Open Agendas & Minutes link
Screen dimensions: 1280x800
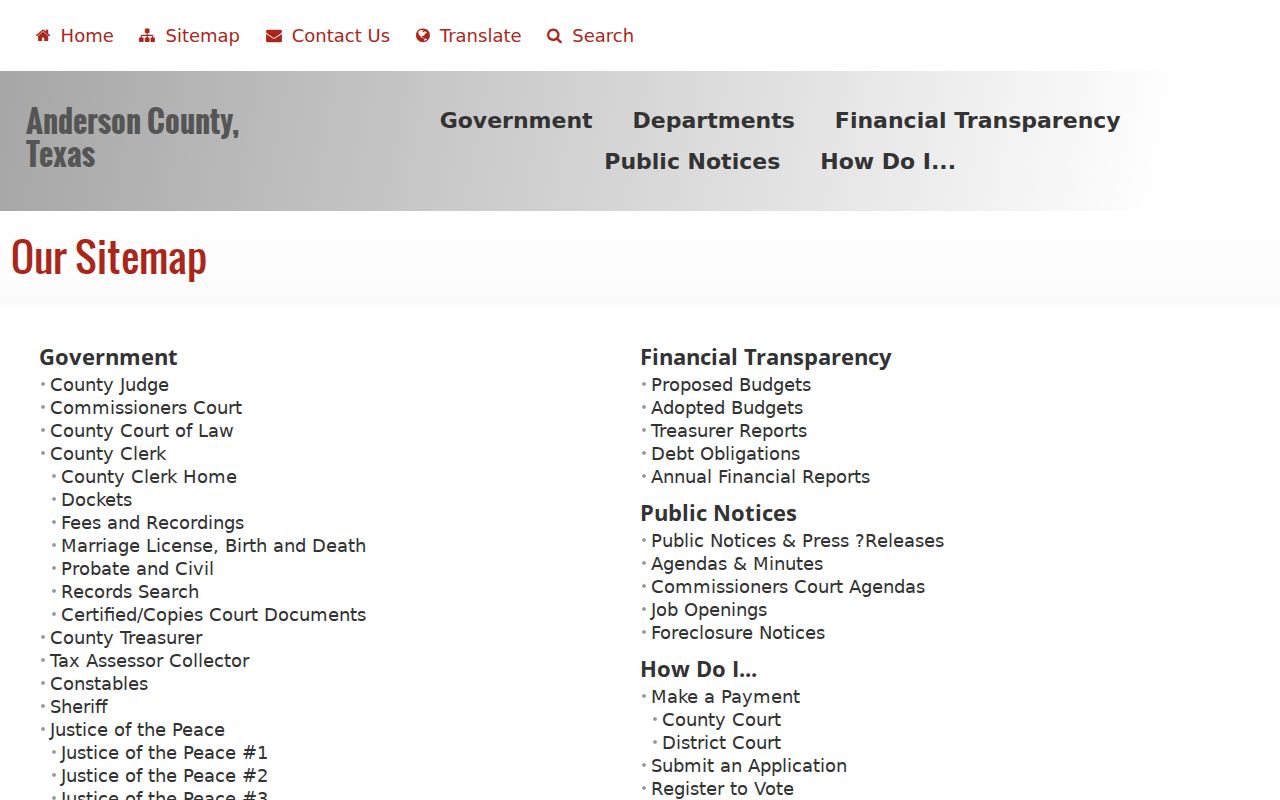[737, 564]
